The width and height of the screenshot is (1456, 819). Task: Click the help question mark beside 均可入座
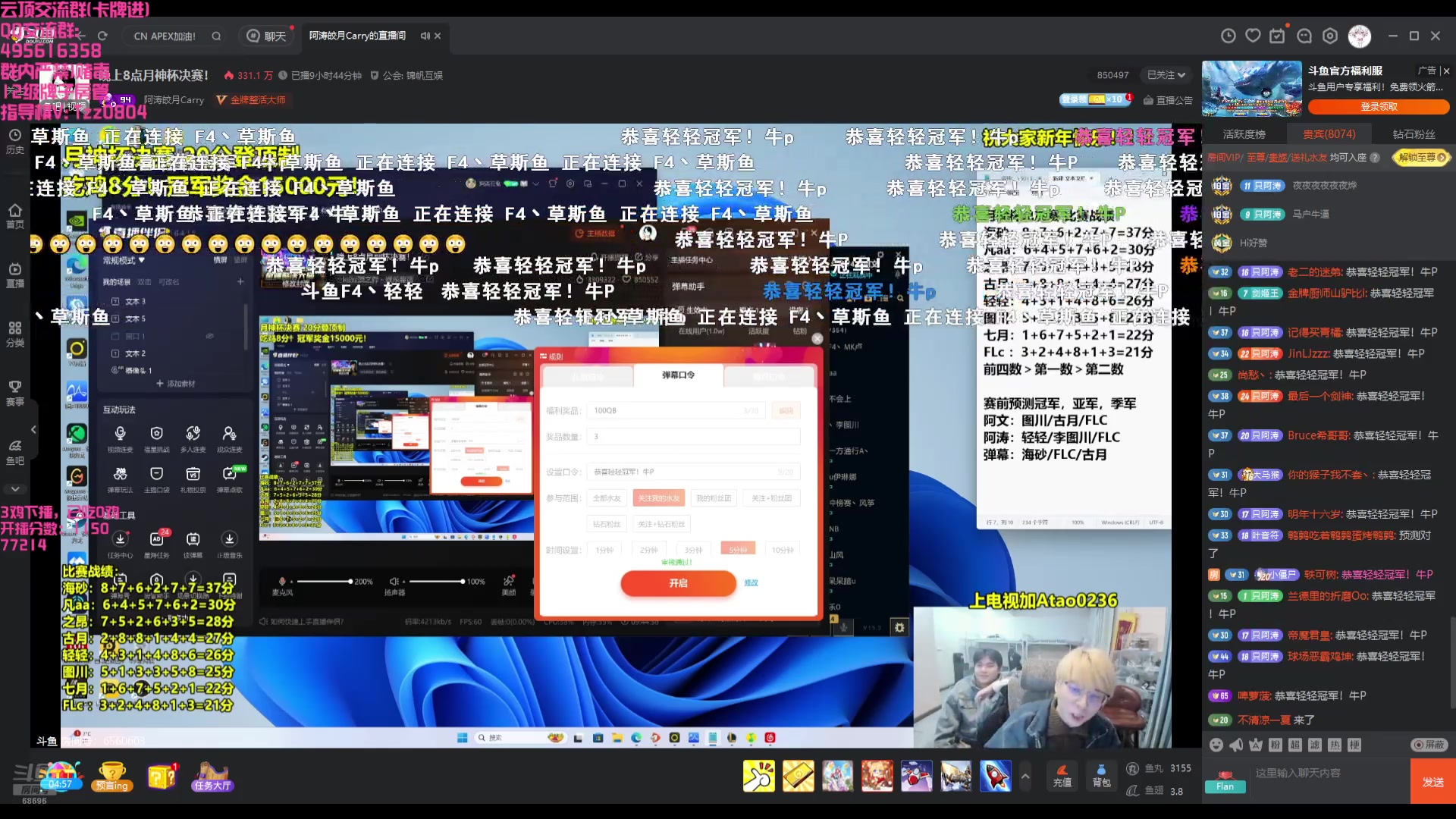pos(1375,158)
